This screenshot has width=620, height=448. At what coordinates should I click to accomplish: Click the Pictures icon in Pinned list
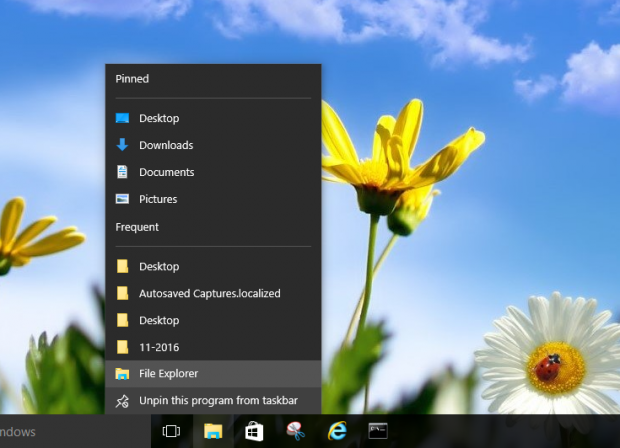click(x=122, y=199)
